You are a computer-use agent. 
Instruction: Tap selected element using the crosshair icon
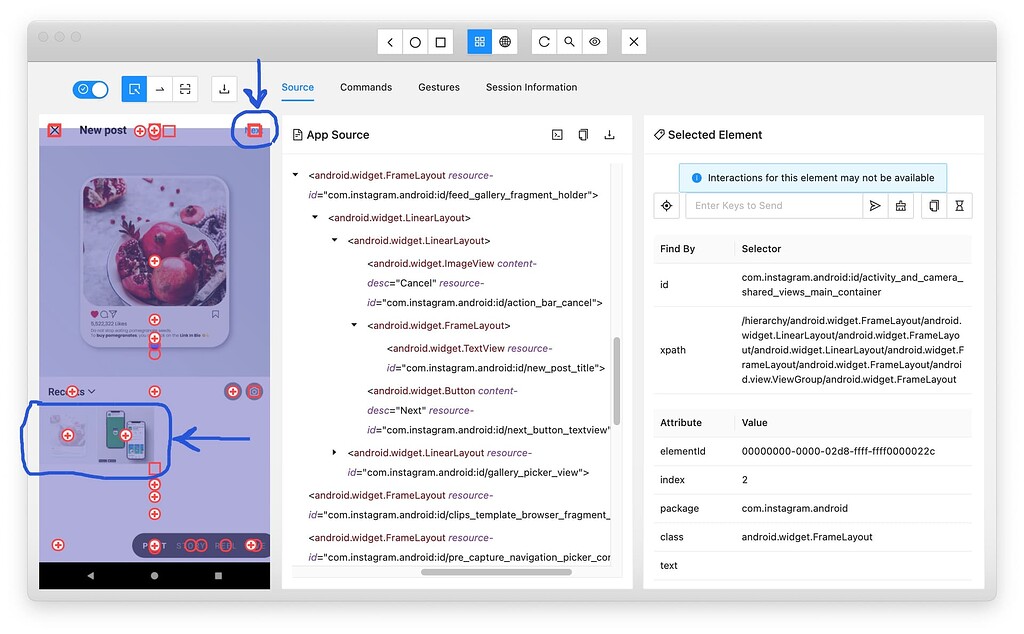point(666,205)
